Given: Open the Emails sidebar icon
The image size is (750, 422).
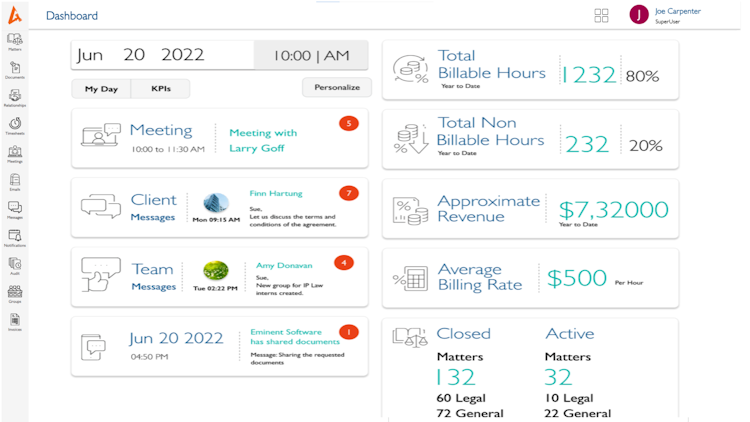Looking at the screenshot, I should 15,181.
